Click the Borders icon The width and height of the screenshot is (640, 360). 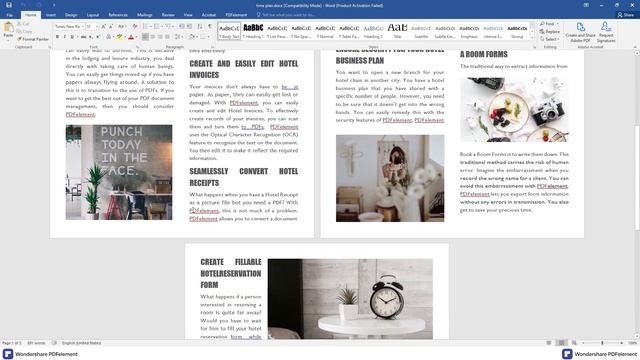[x=203, y=37]
